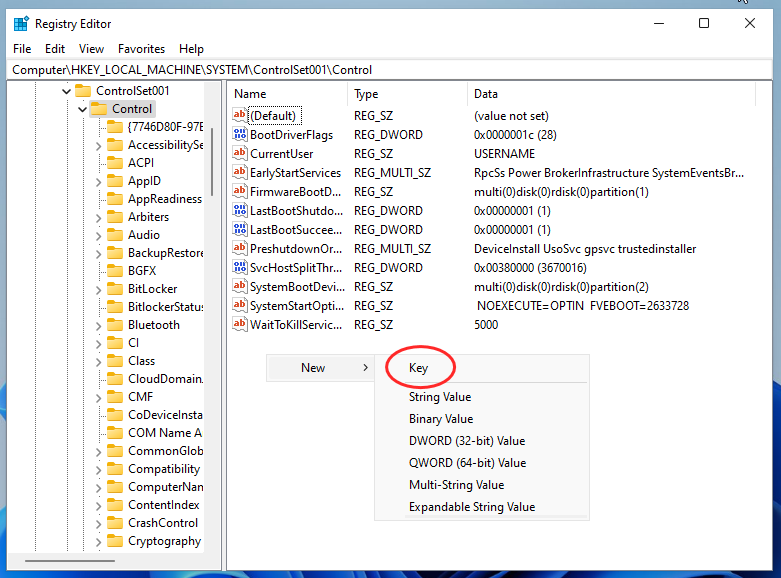Open the Edit menu
The image size is (781, 578).
pyautogui.click(x=55, y=49)
